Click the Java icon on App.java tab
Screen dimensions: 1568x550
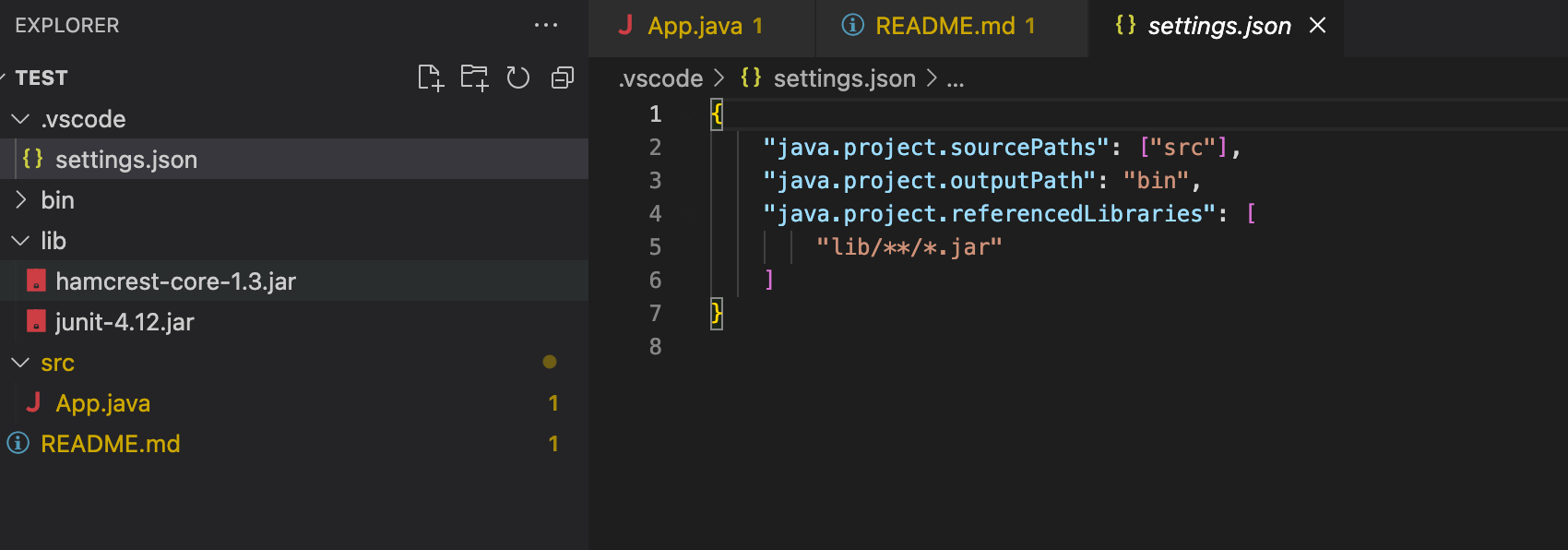[625, 25]
